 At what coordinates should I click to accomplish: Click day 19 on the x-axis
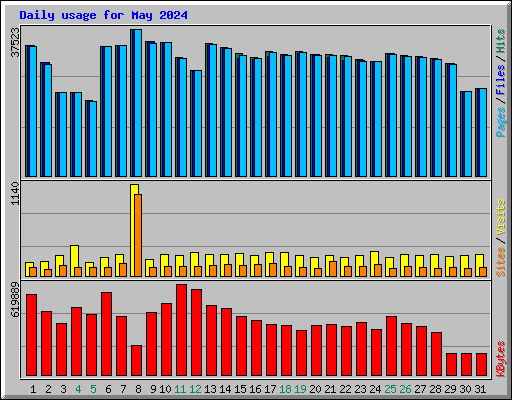coord(300,389)
